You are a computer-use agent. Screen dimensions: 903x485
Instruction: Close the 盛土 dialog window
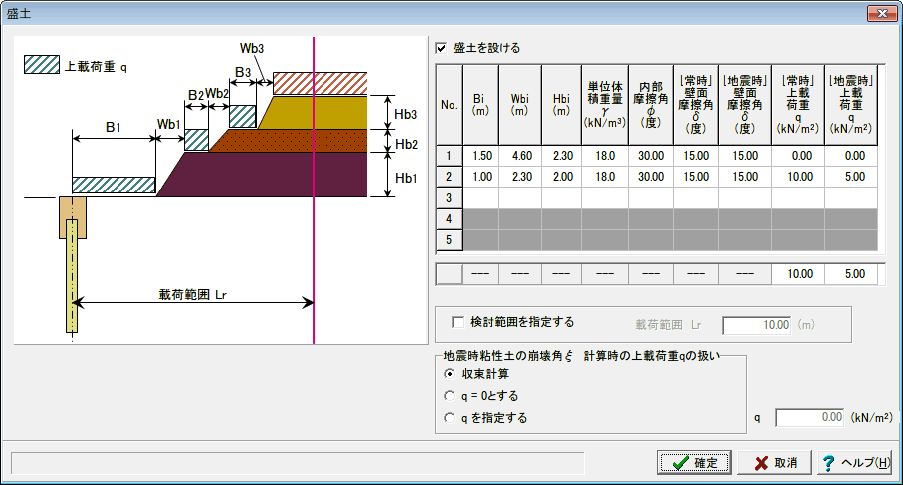tap(882, 13)
